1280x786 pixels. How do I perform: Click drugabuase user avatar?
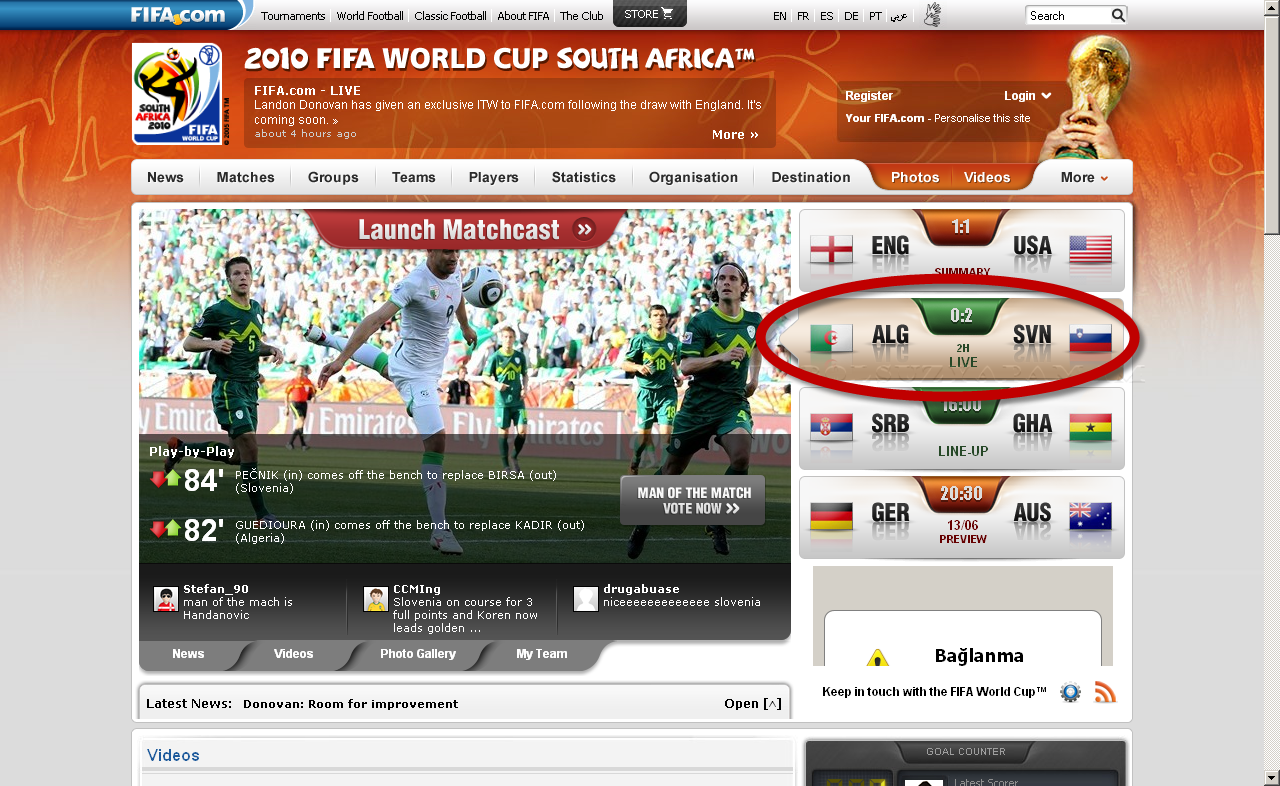coord(586,599)
